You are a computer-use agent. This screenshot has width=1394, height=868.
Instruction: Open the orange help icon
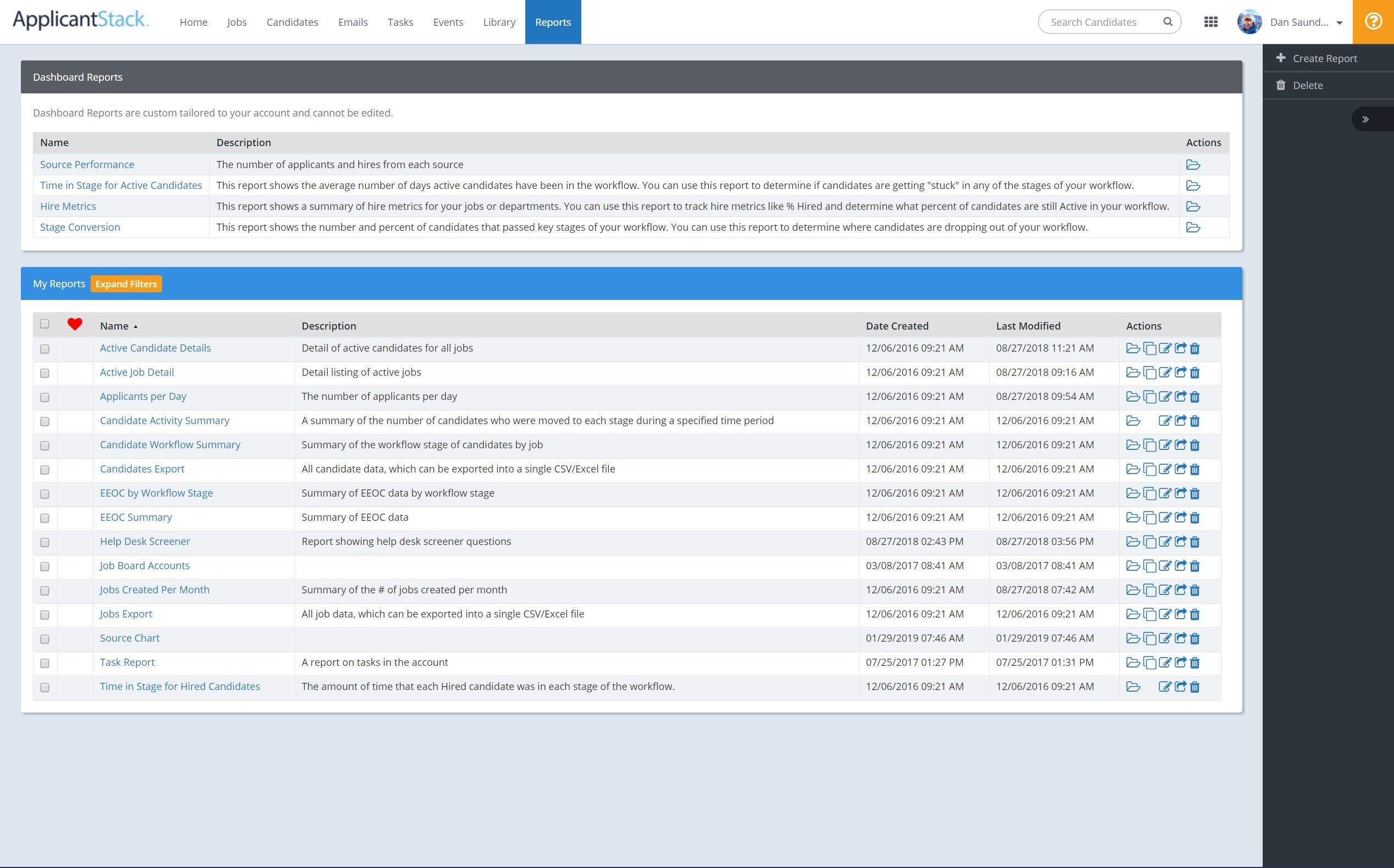(x=1373, y=21)
